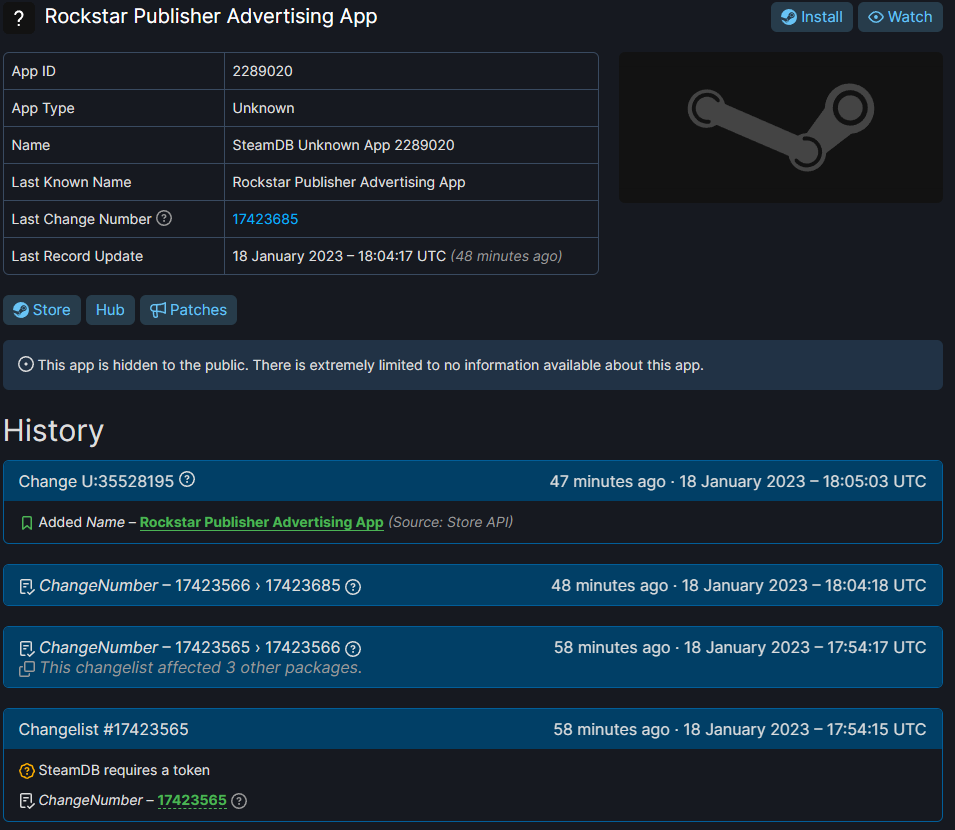The width and height of the screenshot is (955, 830).
Task: Click the Steam logo placeholder image
Action: (780, 127)
